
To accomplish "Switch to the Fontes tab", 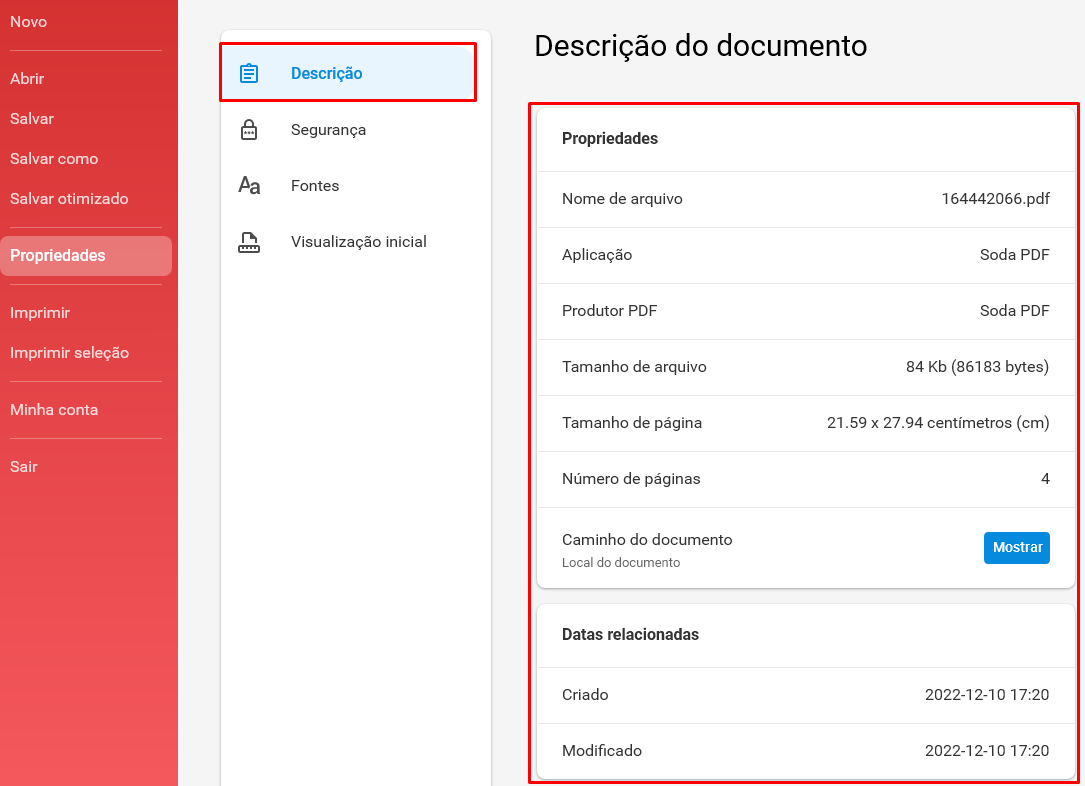I will [348, 185].
